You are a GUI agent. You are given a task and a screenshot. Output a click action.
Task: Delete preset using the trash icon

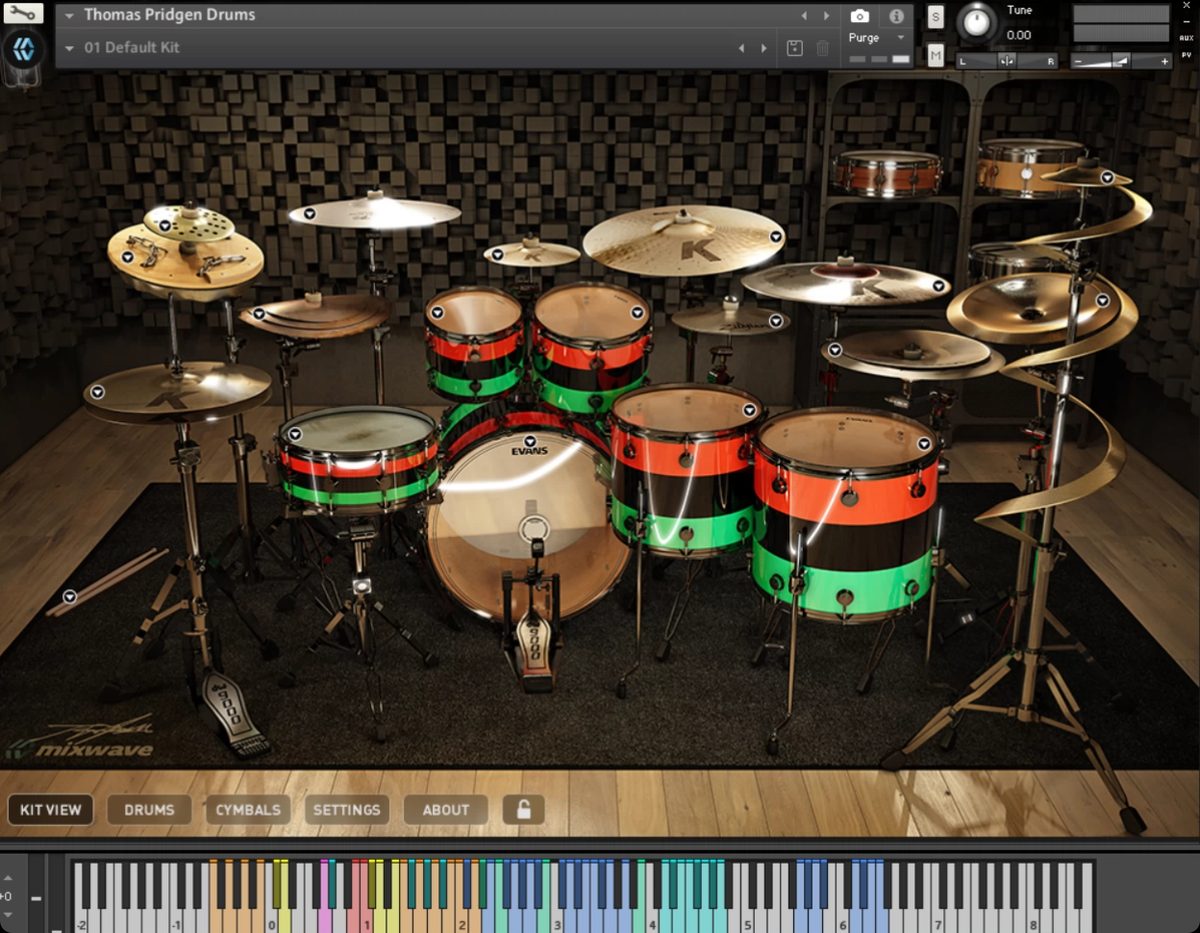click(x=822, y=48)
